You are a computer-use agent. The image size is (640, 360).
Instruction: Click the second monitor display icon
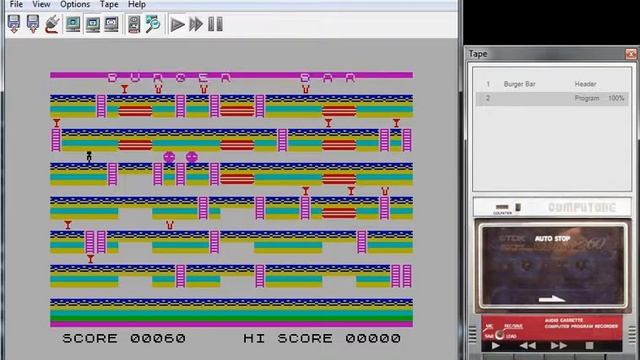[93, 24]
